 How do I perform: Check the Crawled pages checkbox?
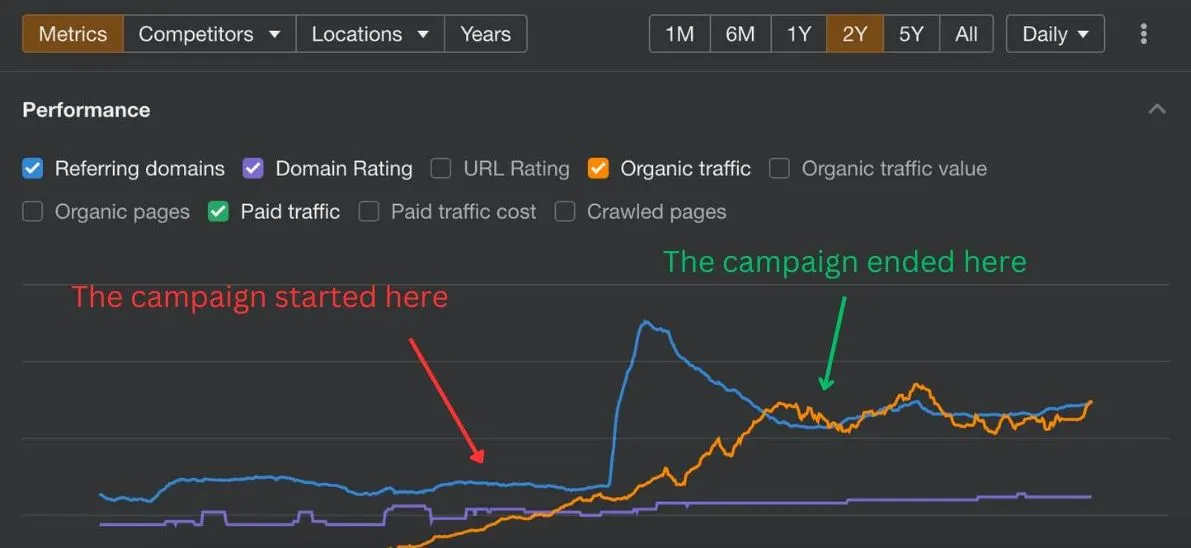pyautogui.click(x=564, y=211)
